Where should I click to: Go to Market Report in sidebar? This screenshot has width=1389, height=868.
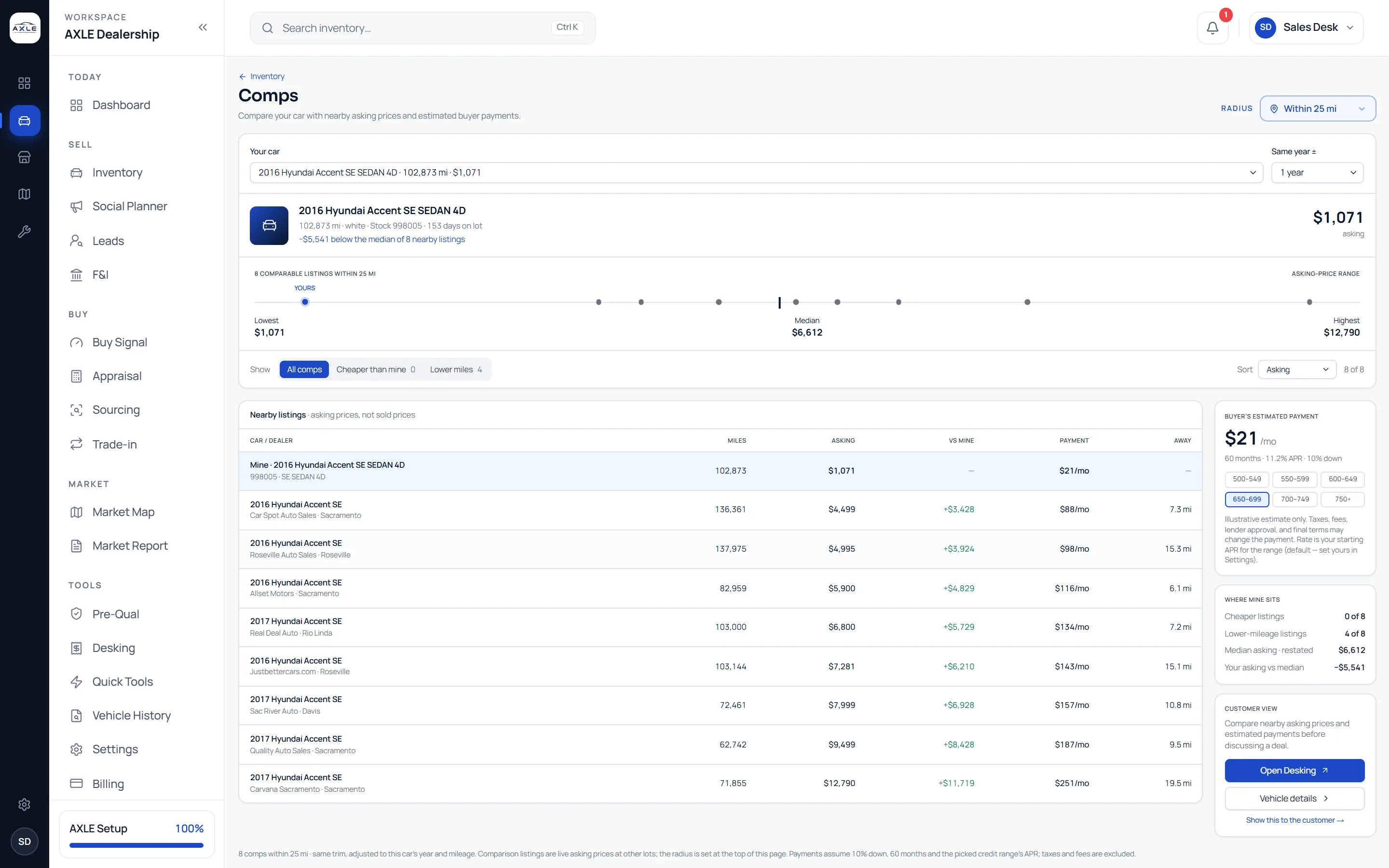[130, 546]
